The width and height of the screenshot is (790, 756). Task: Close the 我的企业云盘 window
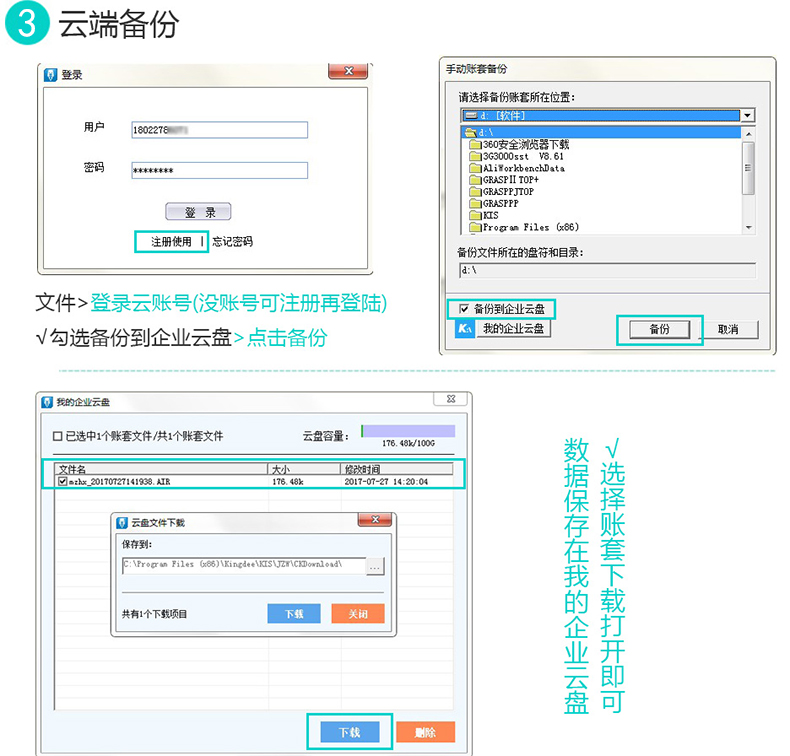(451, 399)
